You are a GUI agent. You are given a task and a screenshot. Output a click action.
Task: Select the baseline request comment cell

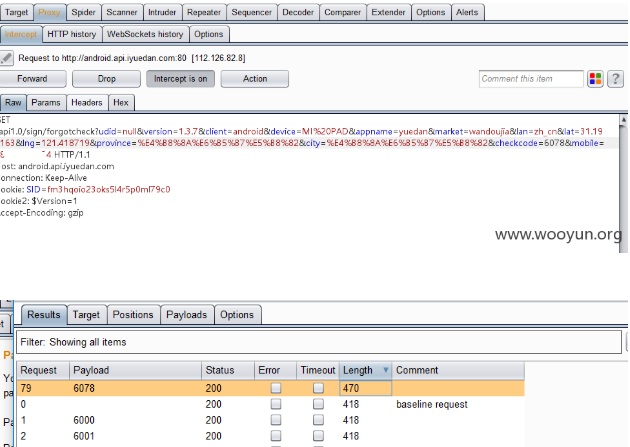458,404
